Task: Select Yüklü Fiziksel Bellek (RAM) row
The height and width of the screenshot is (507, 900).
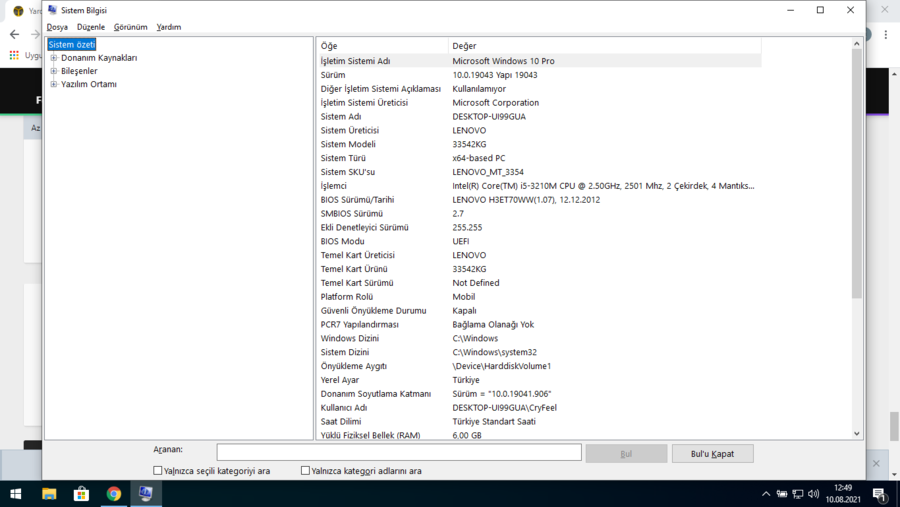Action: [x=540, y=435]
